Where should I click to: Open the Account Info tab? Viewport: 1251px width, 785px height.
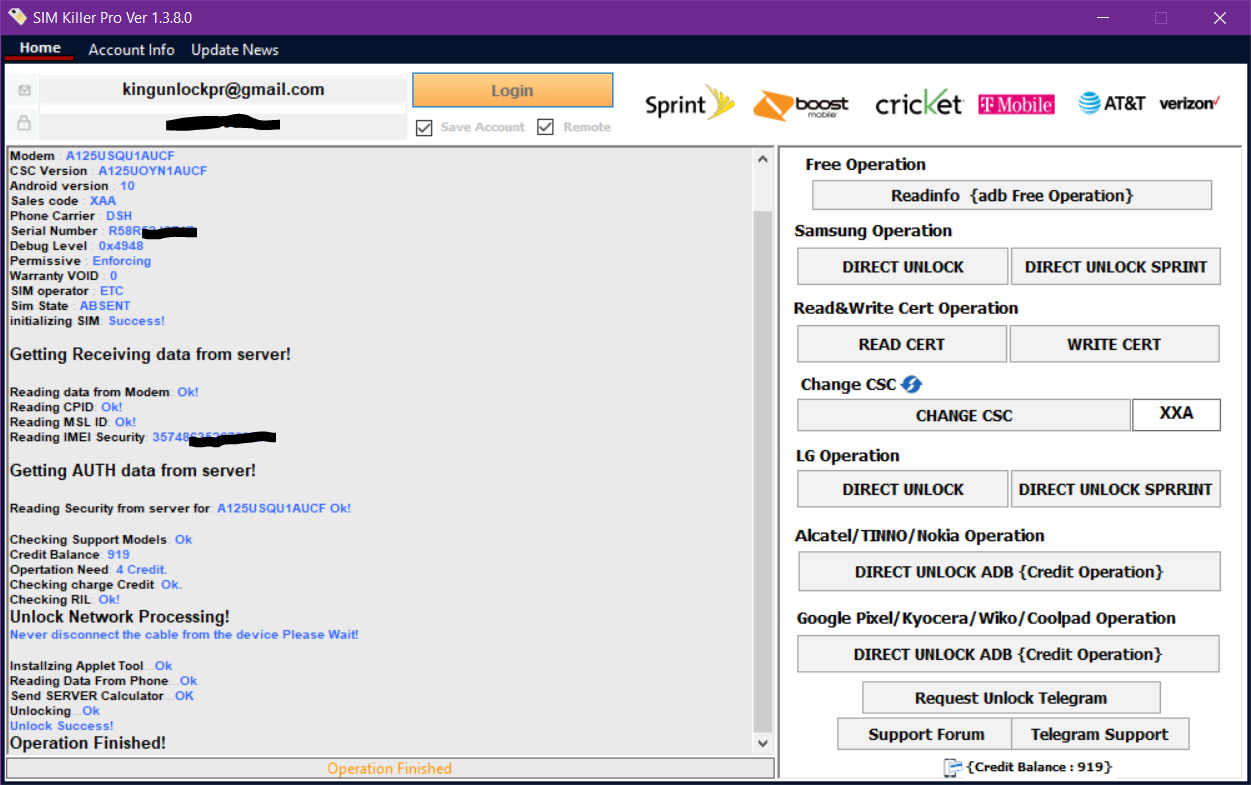[x=131, y=50]
